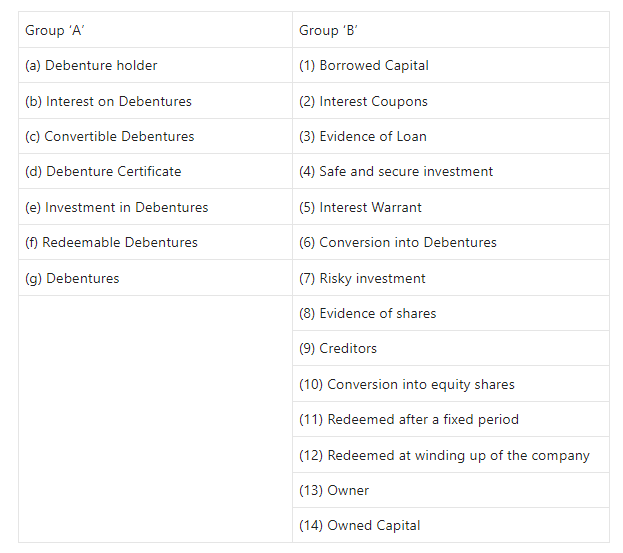Image resolution: width=623 pixels, height=553 pixels.
Task: Click the Borrowed Capital option
Action: point(451,65)
